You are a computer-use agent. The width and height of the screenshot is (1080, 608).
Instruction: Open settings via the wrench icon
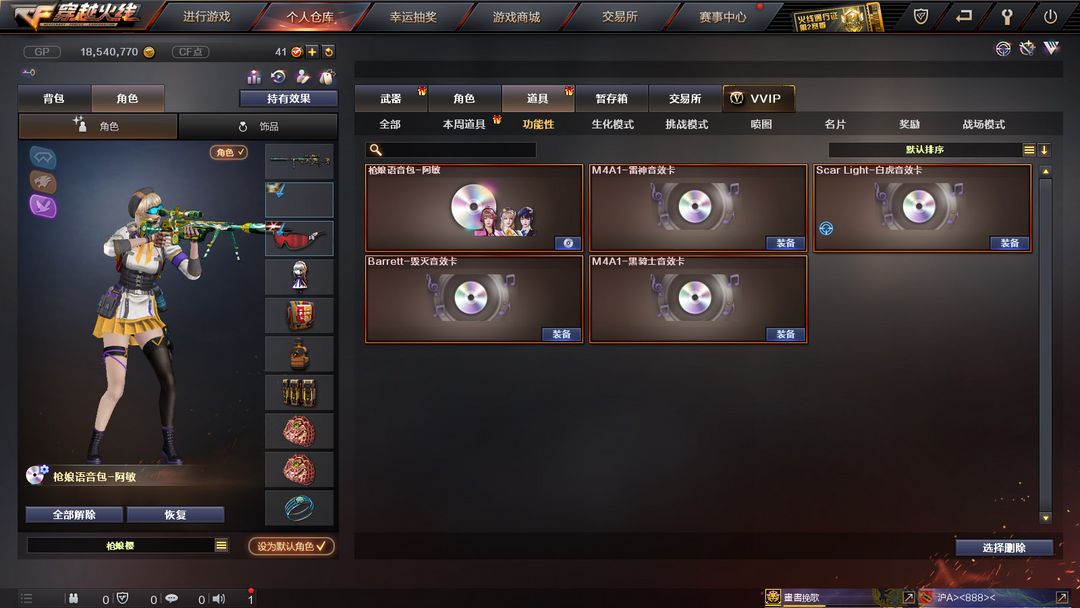(x=1006, y=17)
